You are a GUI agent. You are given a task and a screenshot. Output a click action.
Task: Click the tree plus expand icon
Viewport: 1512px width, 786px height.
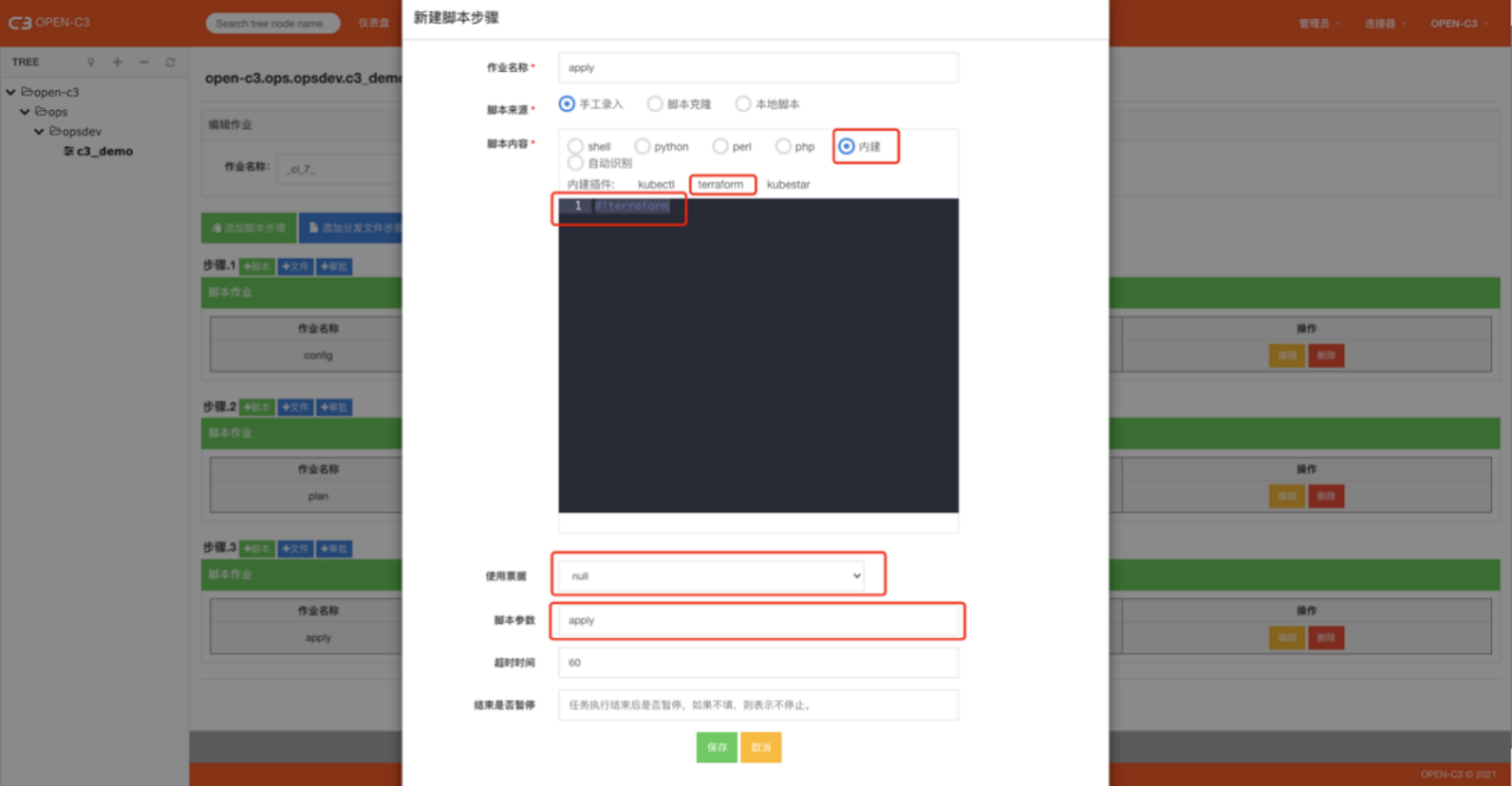click(x=118, y=62)
